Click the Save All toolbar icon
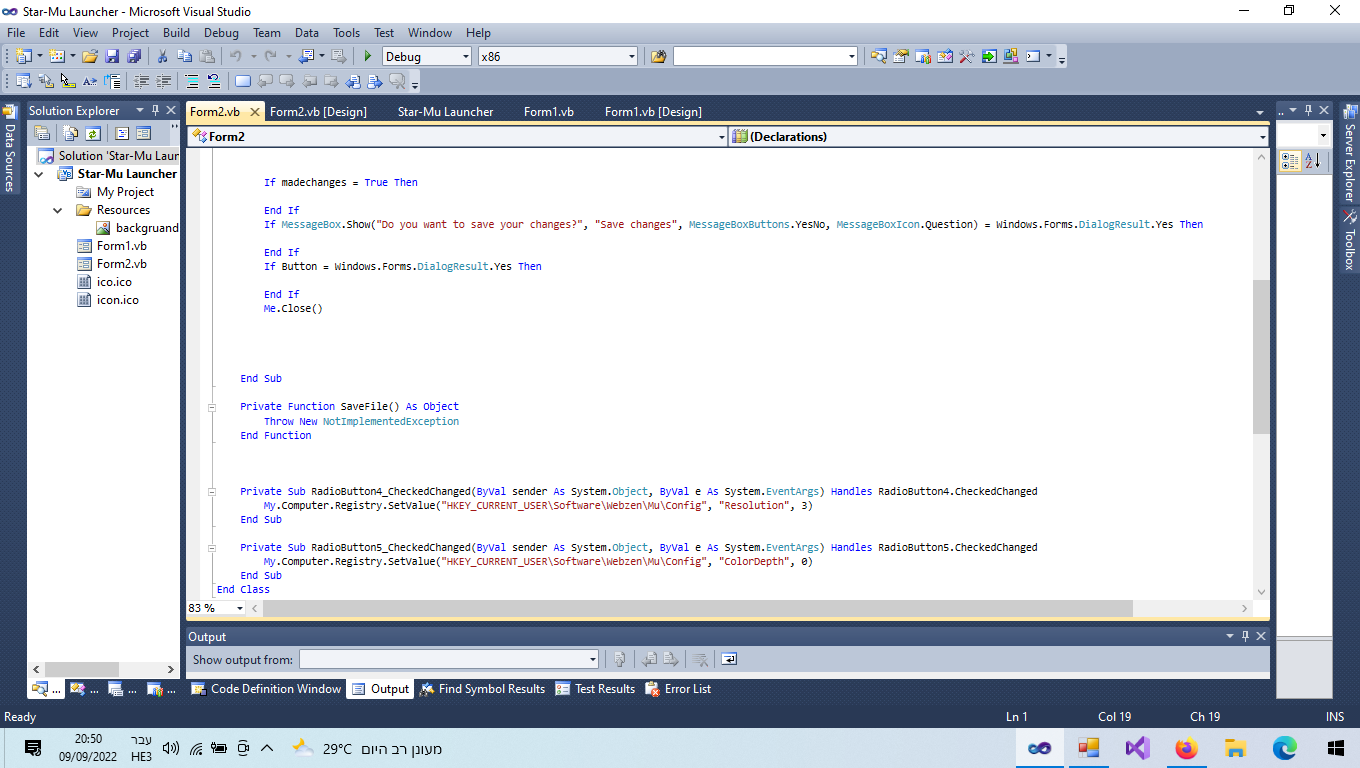Viewport: 1360px width, 768px height. 133,57
